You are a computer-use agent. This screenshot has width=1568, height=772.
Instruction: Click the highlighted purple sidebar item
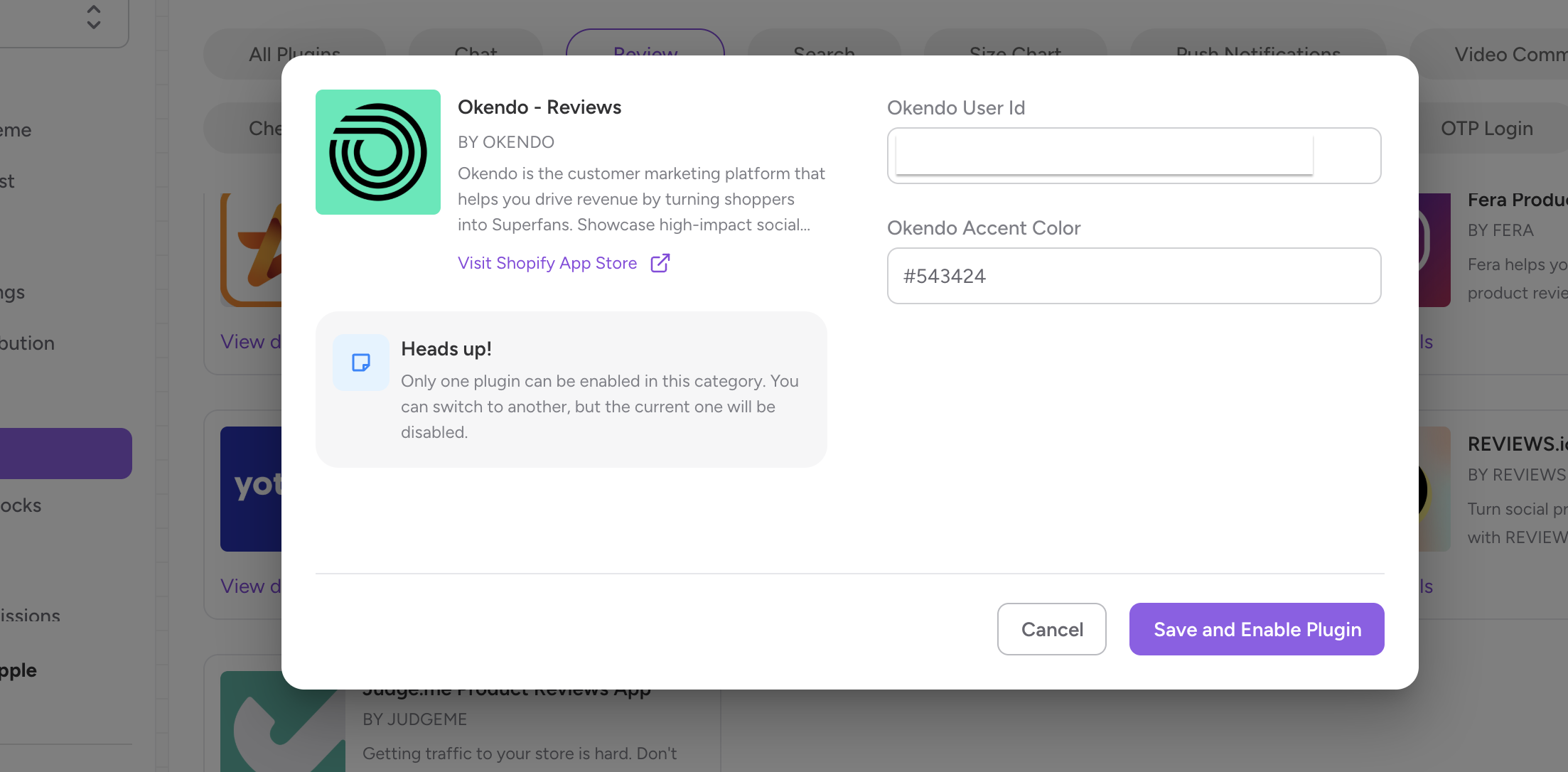[65, 454]
